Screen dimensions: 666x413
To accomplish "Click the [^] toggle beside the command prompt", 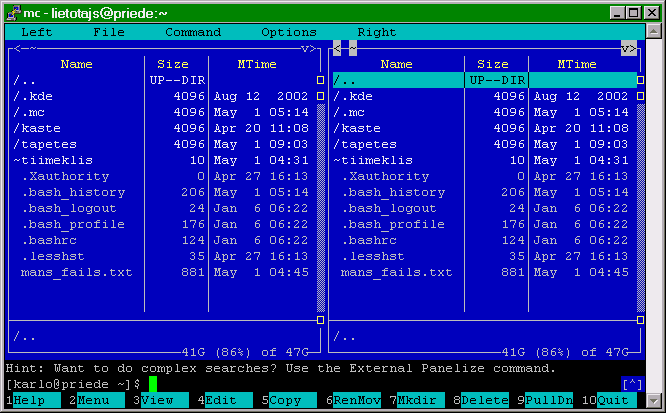I will [632, 384].
